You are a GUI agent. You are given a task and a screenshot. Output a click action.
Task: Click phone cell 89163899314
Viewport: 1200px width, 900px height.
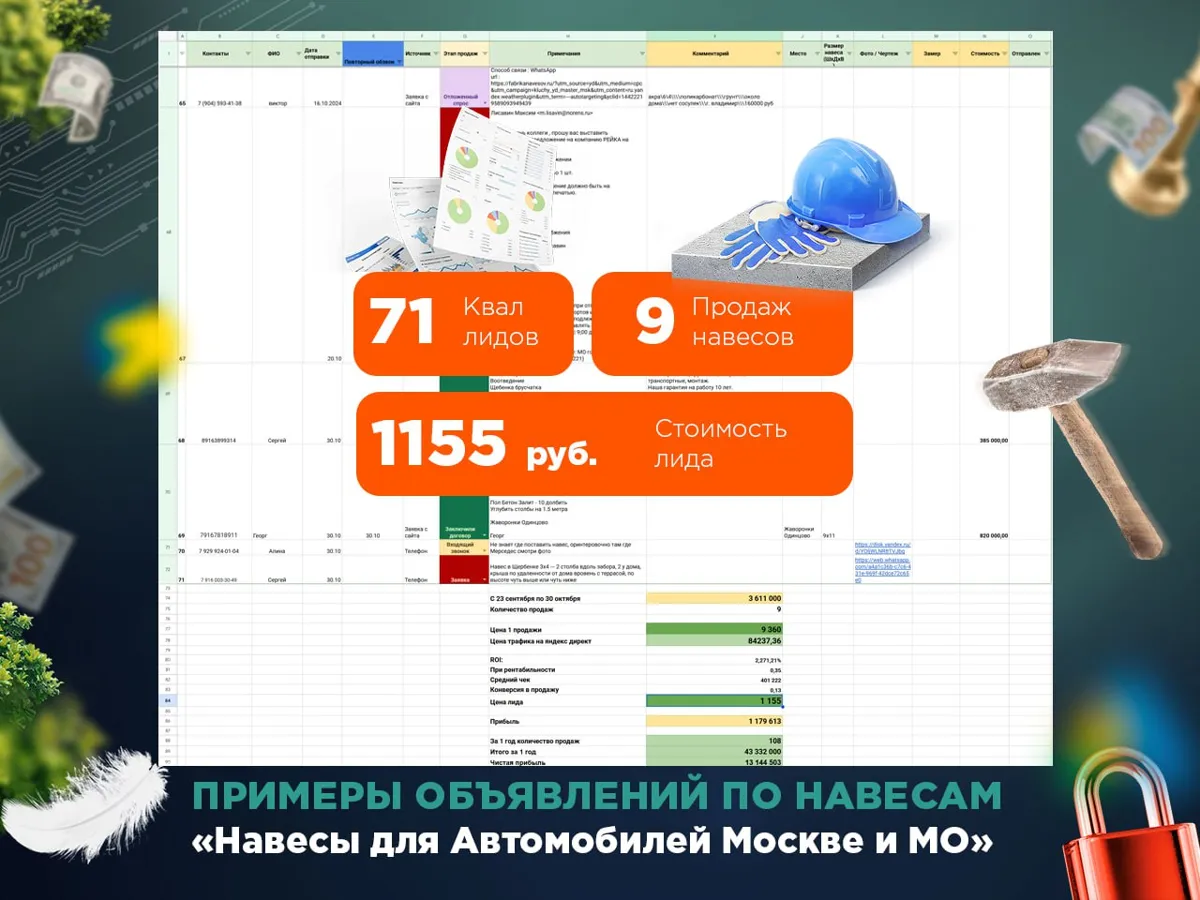(219, 440)
